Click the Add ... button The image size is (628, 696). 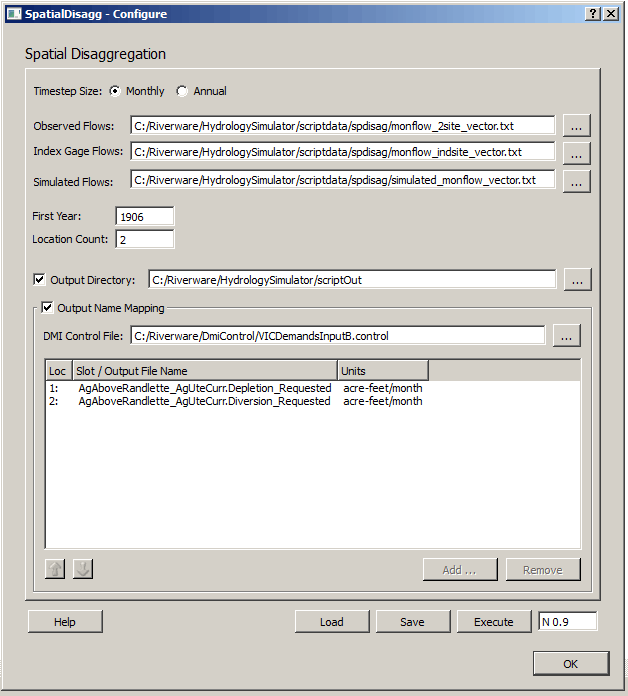460,569
